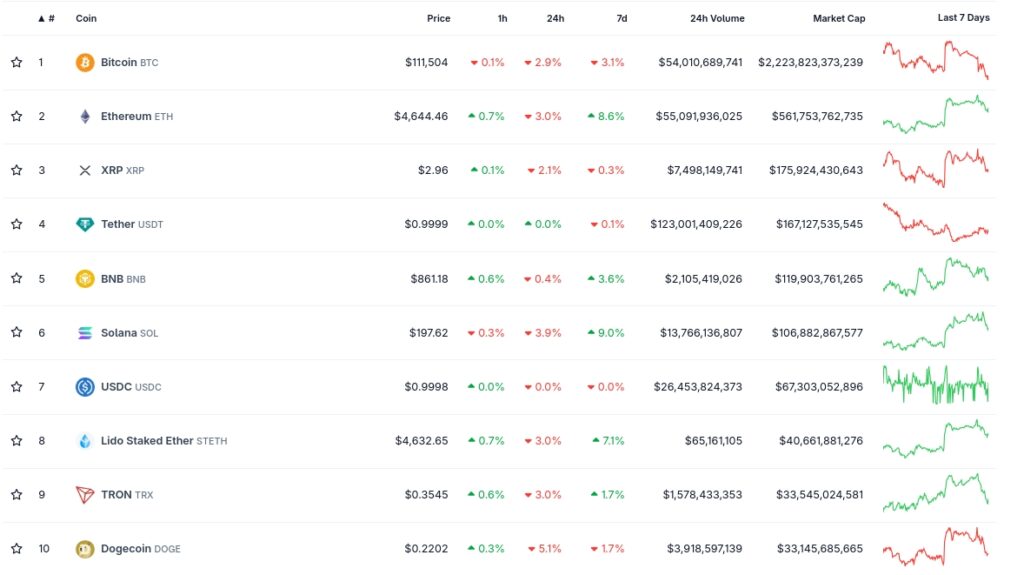Open the Tether USDT coin link
1024x575 pixels.
pos(132,224)
